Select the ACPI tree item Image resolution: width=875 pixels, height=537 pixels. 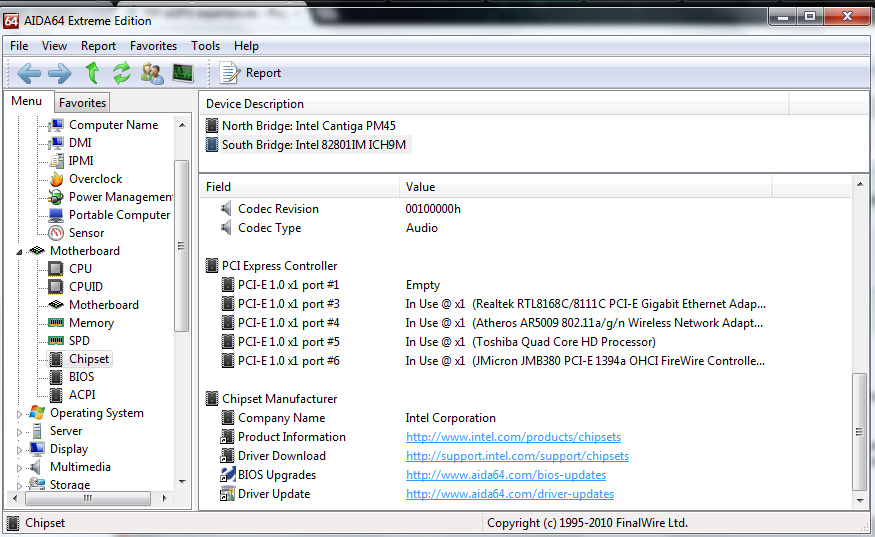coord(82,395)
